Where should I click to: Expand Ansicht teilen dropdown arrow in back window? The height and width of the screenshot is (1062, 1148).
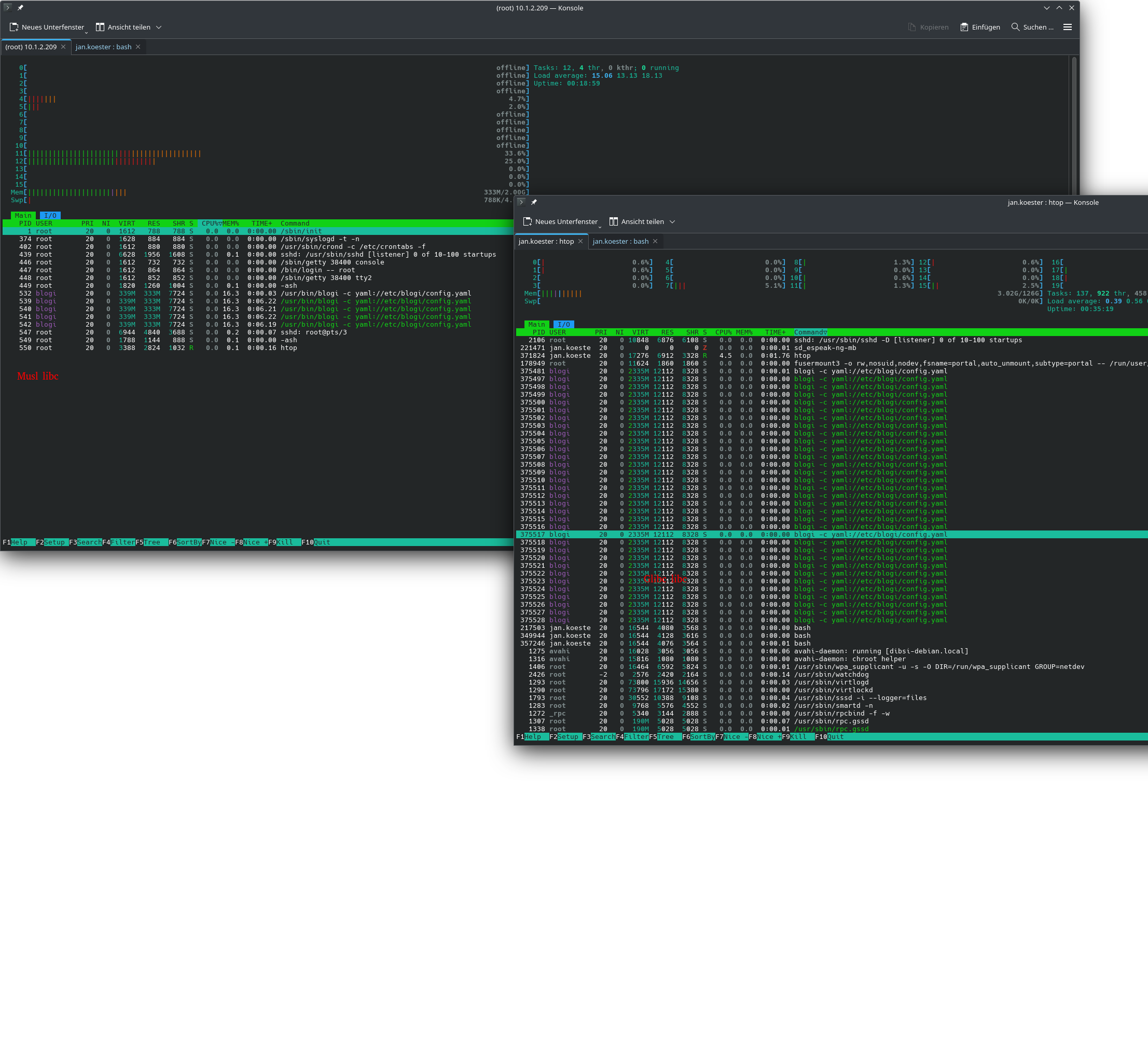(159, 27)
